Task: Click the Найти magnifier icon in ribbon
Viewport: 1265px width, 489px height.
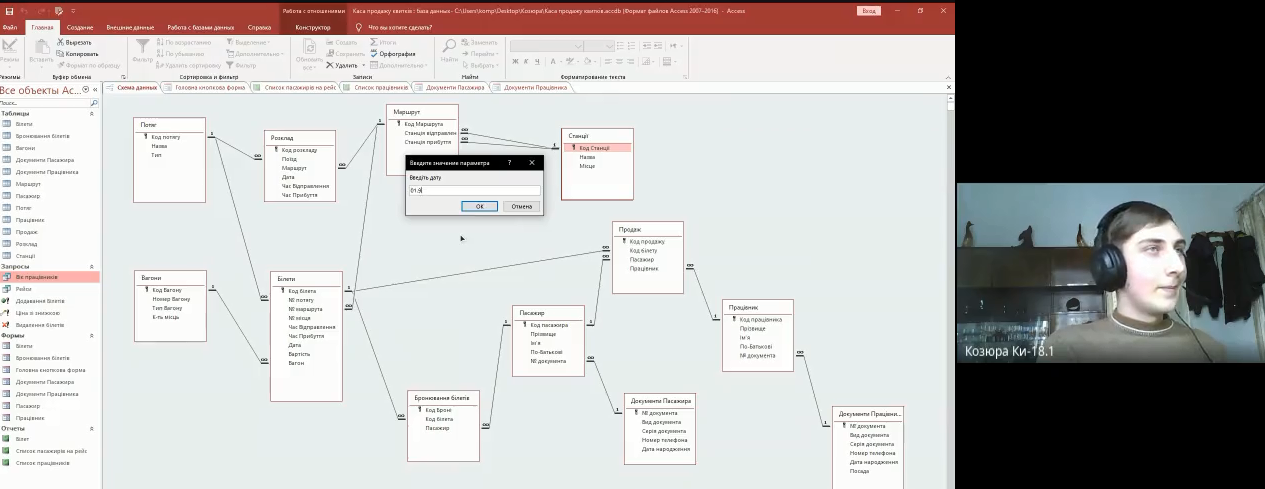Action: 449,47
